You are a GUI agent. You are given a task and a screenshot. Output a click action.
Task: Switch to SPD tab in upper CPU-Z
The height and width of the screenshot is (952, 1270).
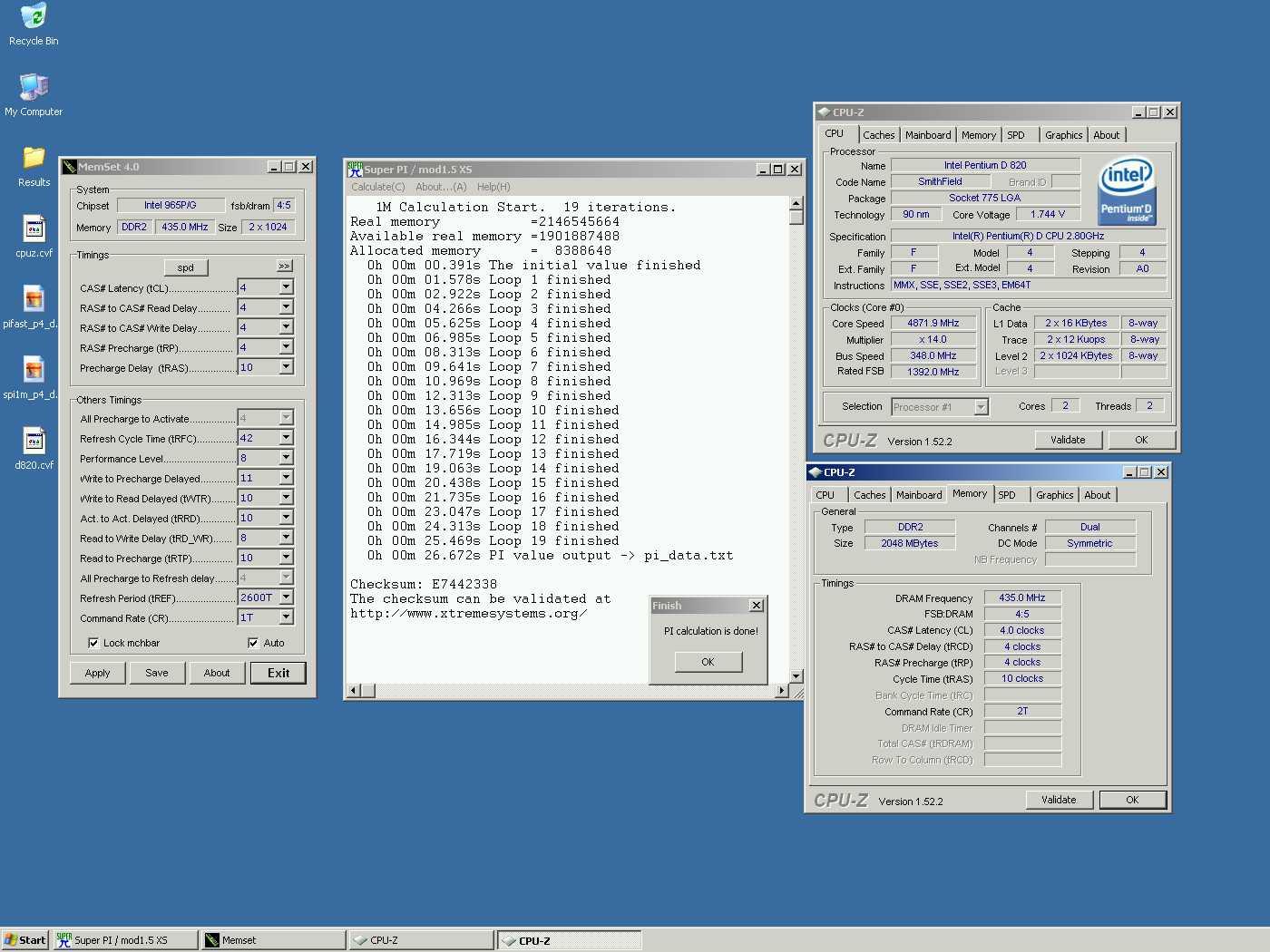point(1016,135)
